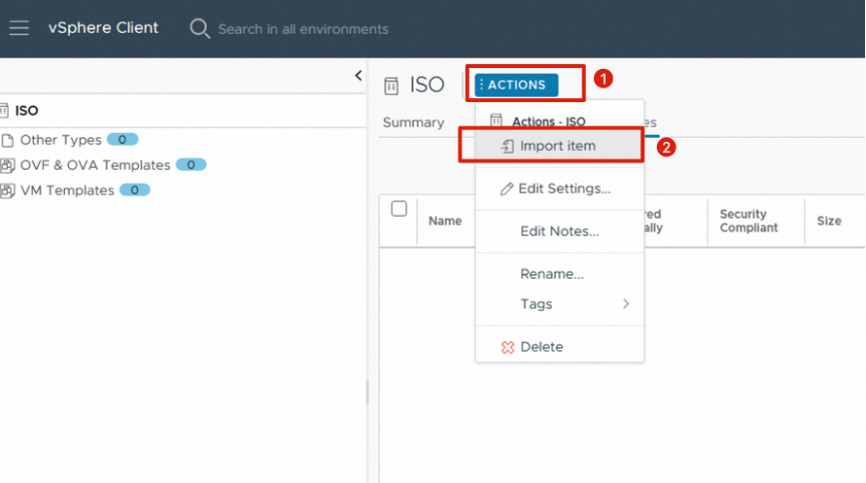
Task: Sort table by Size column header
Action: pyautogui.click(x=829, y=221)
